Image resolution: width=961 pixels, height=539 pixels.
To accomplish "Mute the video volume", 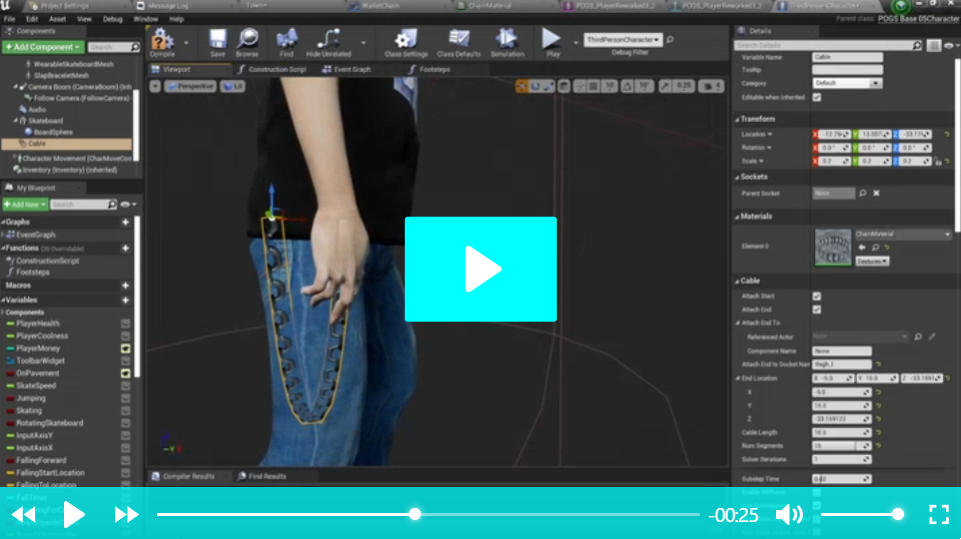I will [x=789, y=514].
